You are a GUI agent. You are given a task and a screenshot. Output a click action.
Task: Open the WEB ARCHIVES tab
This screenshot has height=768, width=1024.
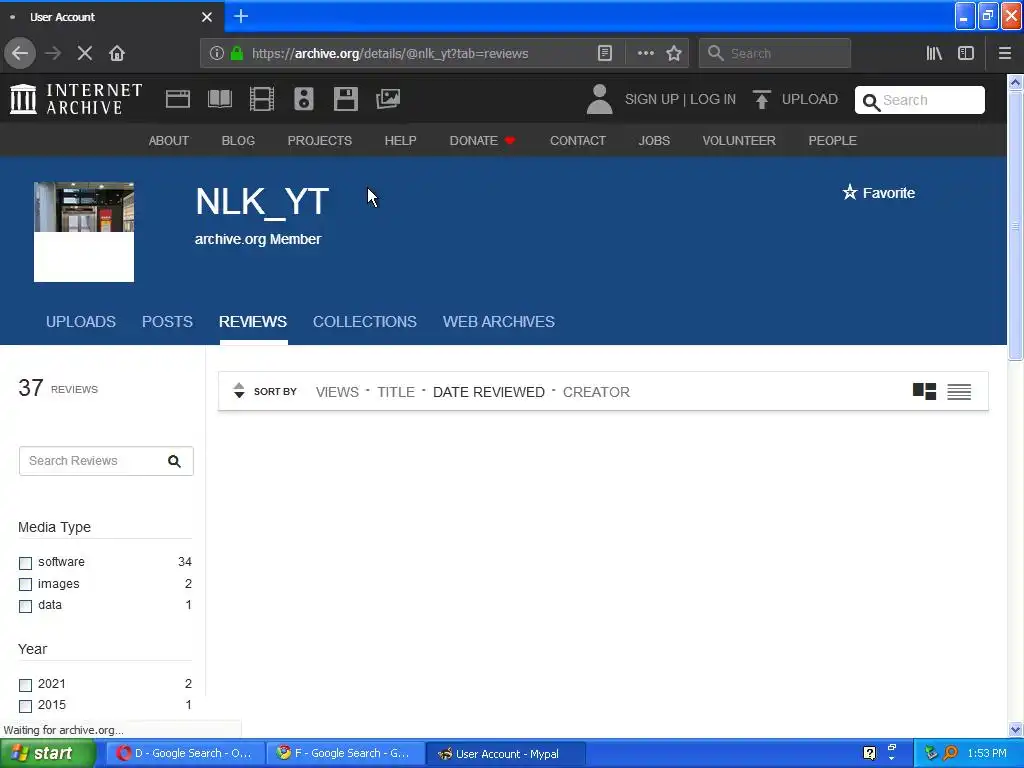click(x=499, y=321)
